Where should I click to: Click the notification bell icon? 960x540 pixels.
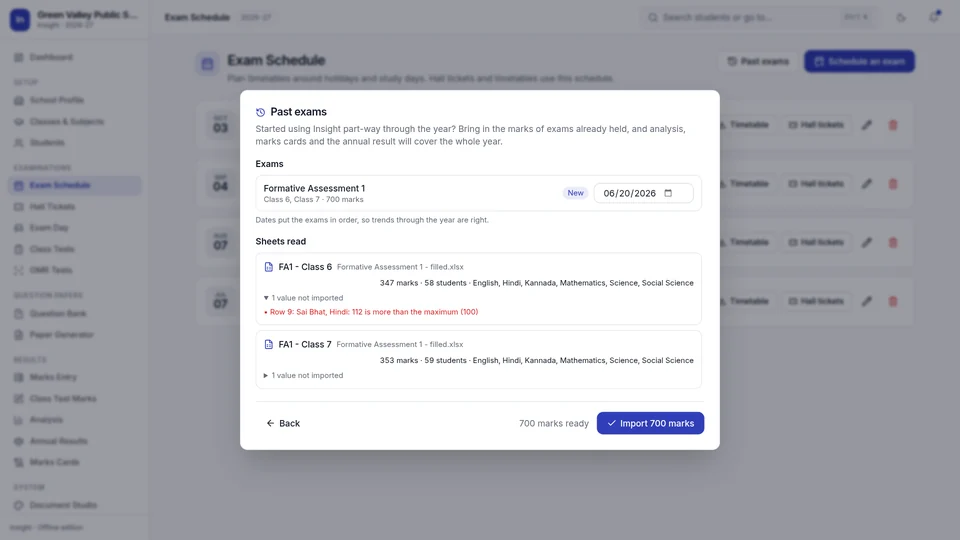[934, 17]
